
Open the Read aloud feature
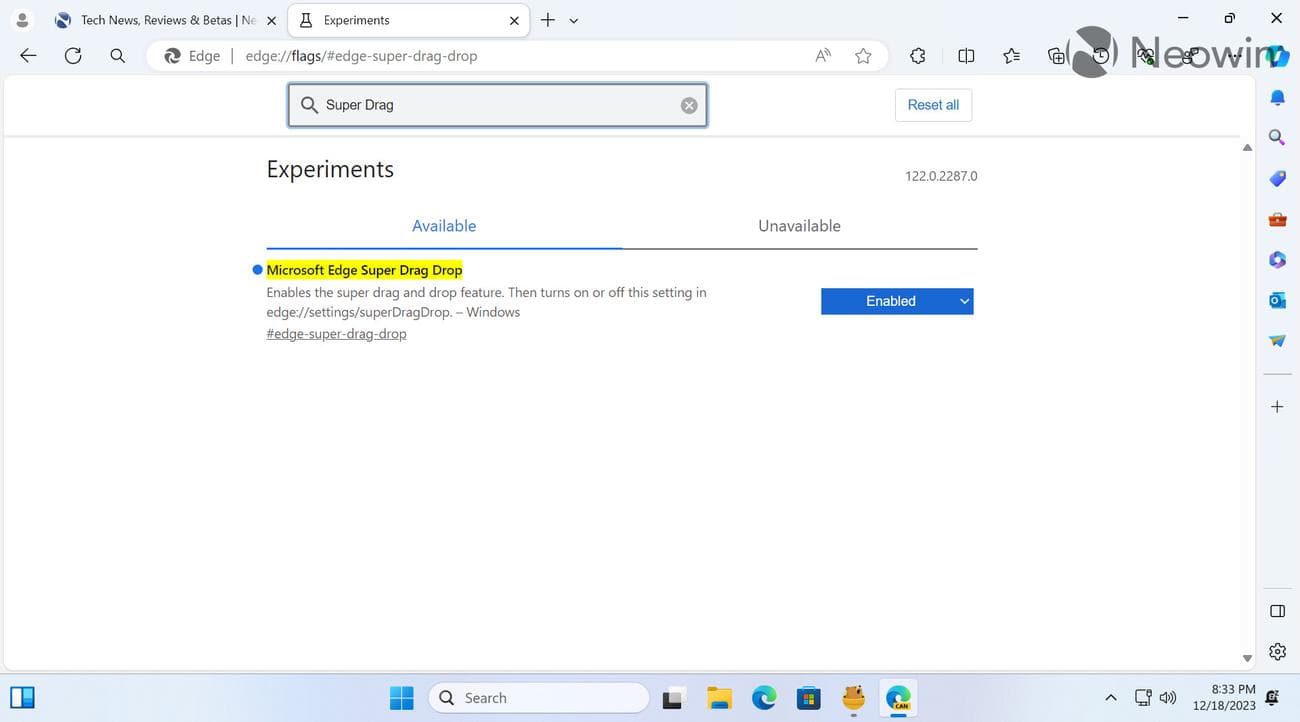[x=821, y=55]
